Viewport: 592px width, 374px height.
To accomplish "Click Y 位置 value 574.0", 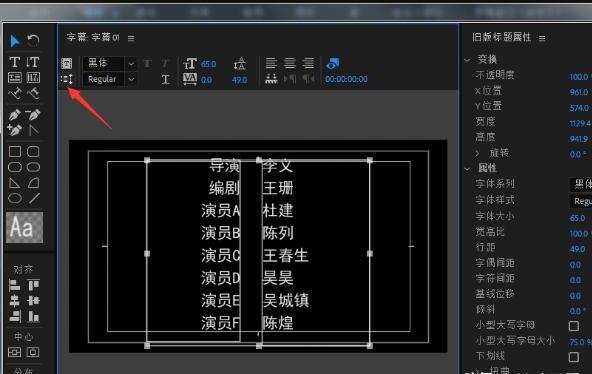I will coord(579,108).
